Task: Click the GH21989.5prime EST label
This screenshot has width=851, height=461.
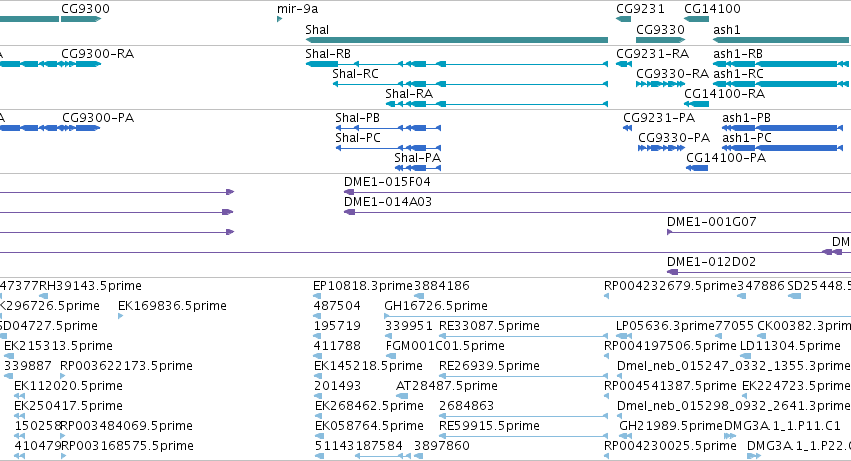Action: [x=671, y=426]
